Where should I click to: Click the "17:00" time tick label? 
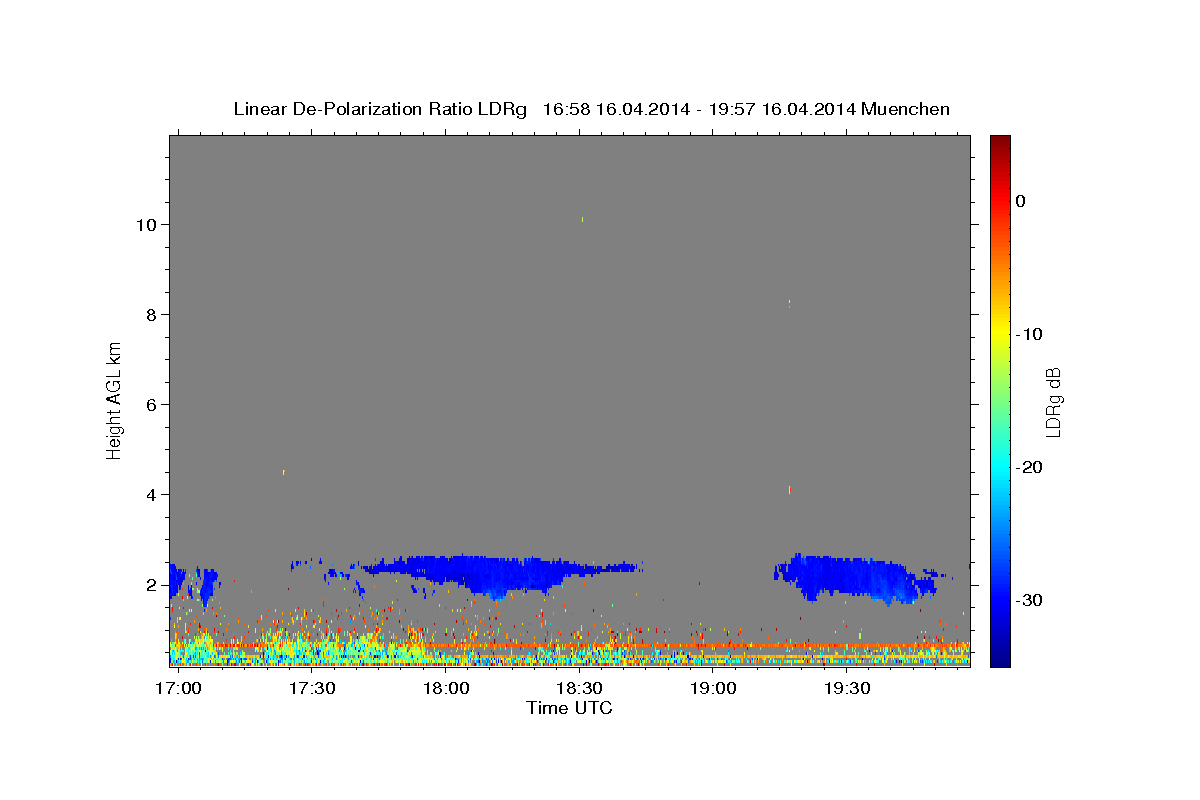point(178,688)
